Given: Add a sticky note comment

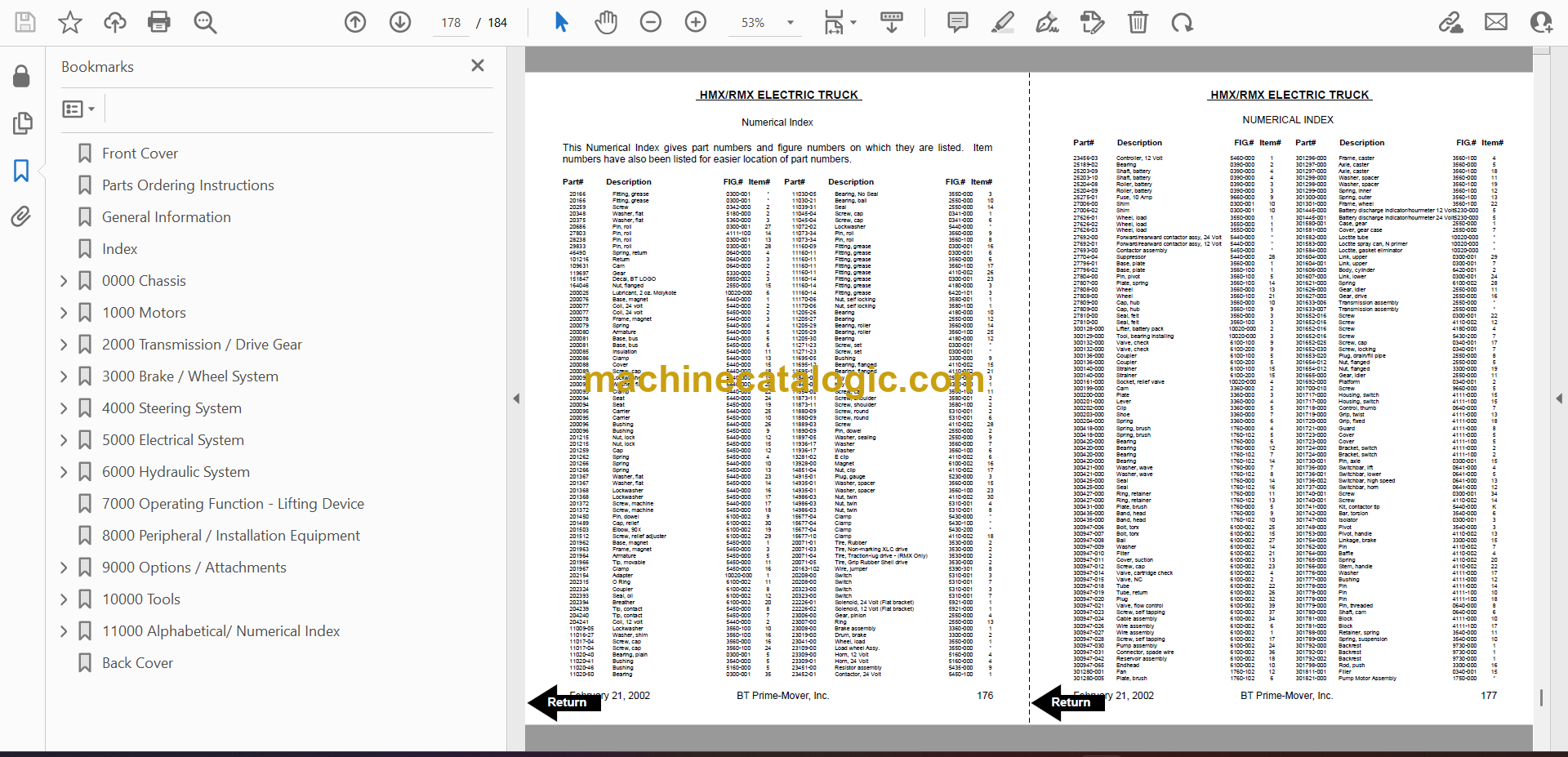Looking at the screenshot, I should pos(958,22).
